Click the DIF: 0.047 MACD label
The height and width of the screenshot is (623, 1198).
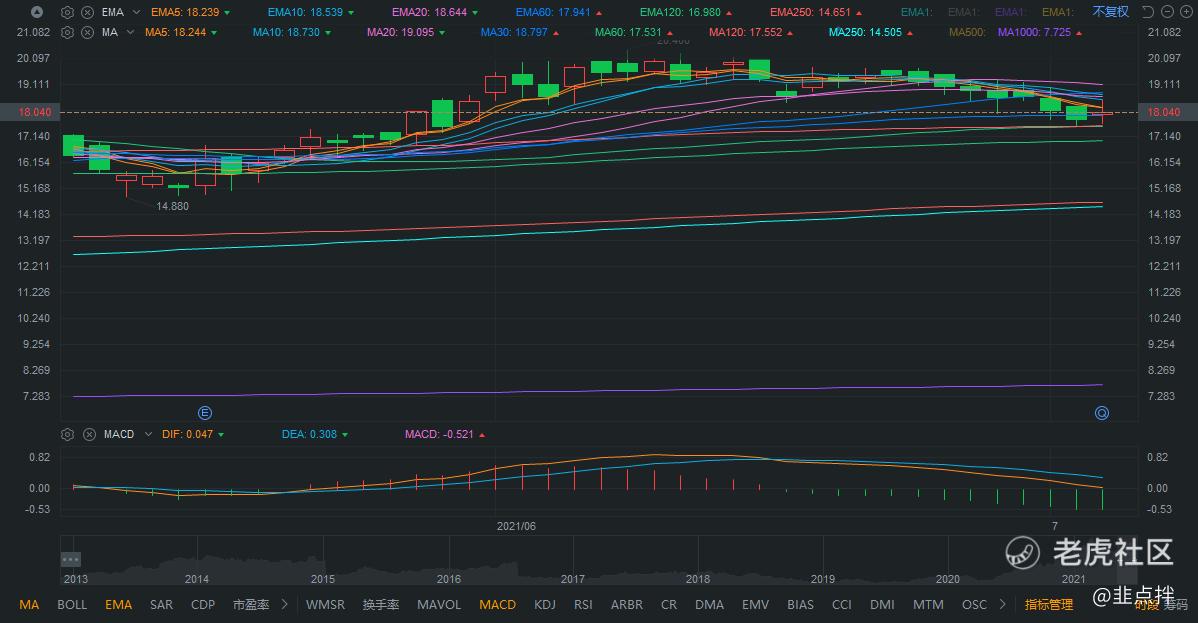pos(187,434)
